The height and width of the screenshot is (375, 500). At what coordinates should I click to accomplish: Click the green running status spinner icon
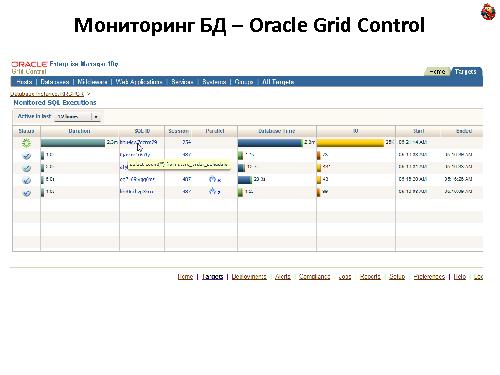click(26, 143)
